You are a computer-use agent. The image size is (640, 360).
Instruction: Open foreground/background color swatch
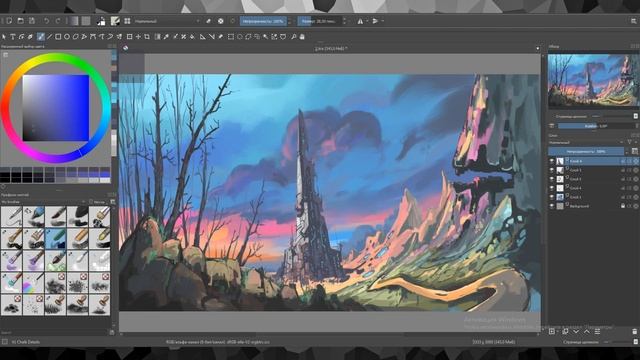click(x=101, y=21)
